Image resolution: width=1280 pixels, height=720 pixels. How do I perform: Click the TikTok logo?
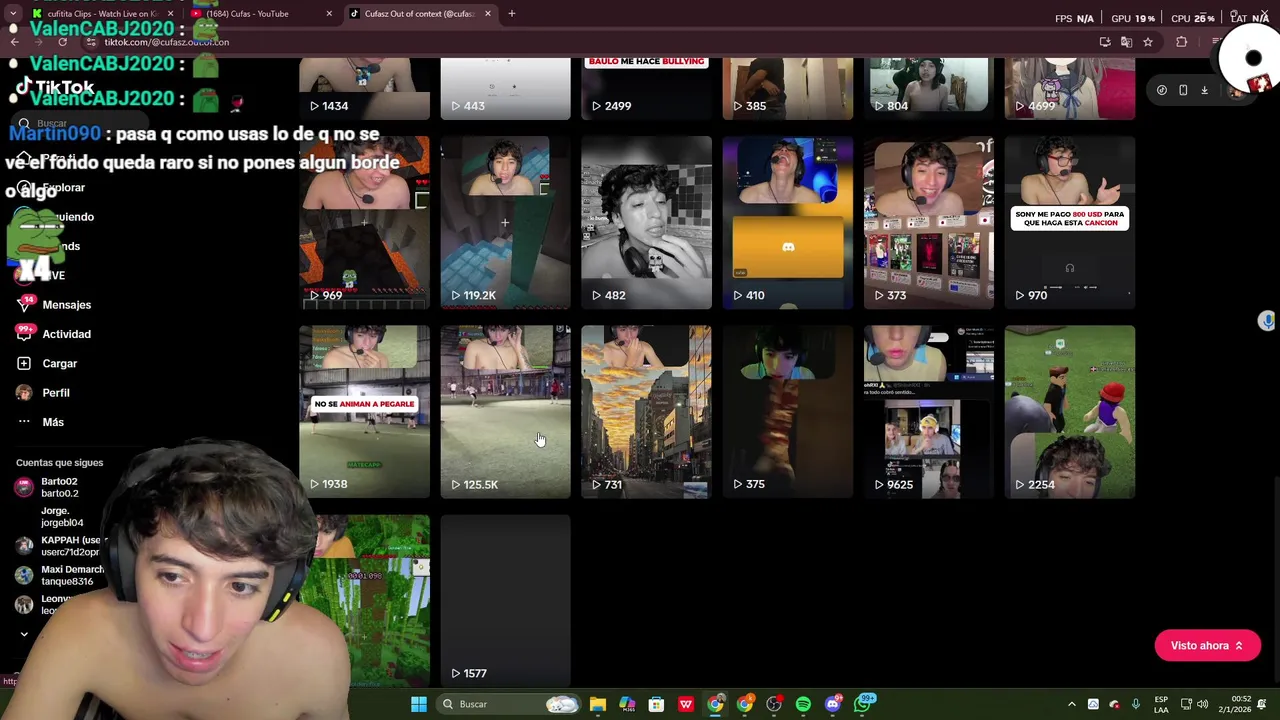[x=55, y=88]
